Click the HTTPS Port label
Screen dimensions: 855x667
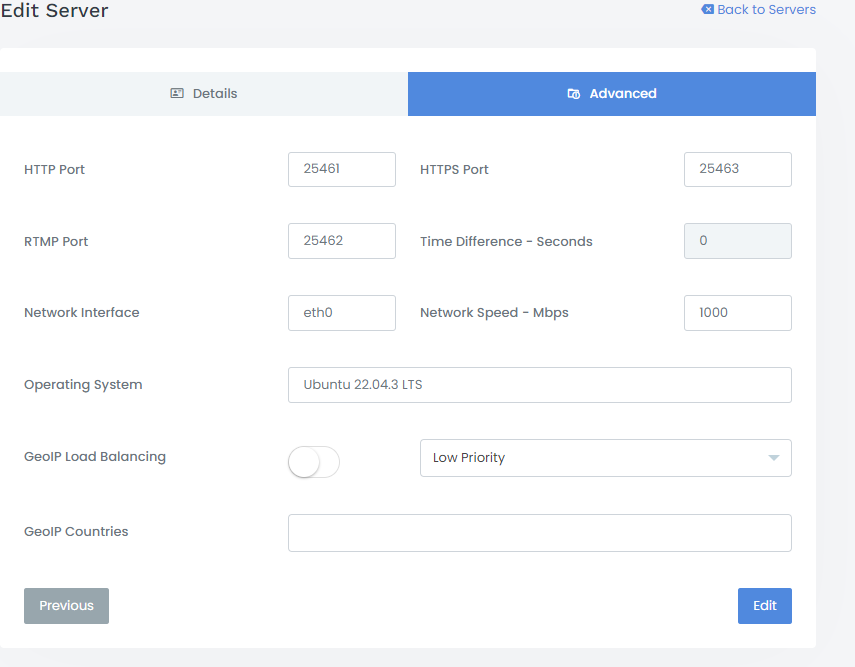point(454,170)
